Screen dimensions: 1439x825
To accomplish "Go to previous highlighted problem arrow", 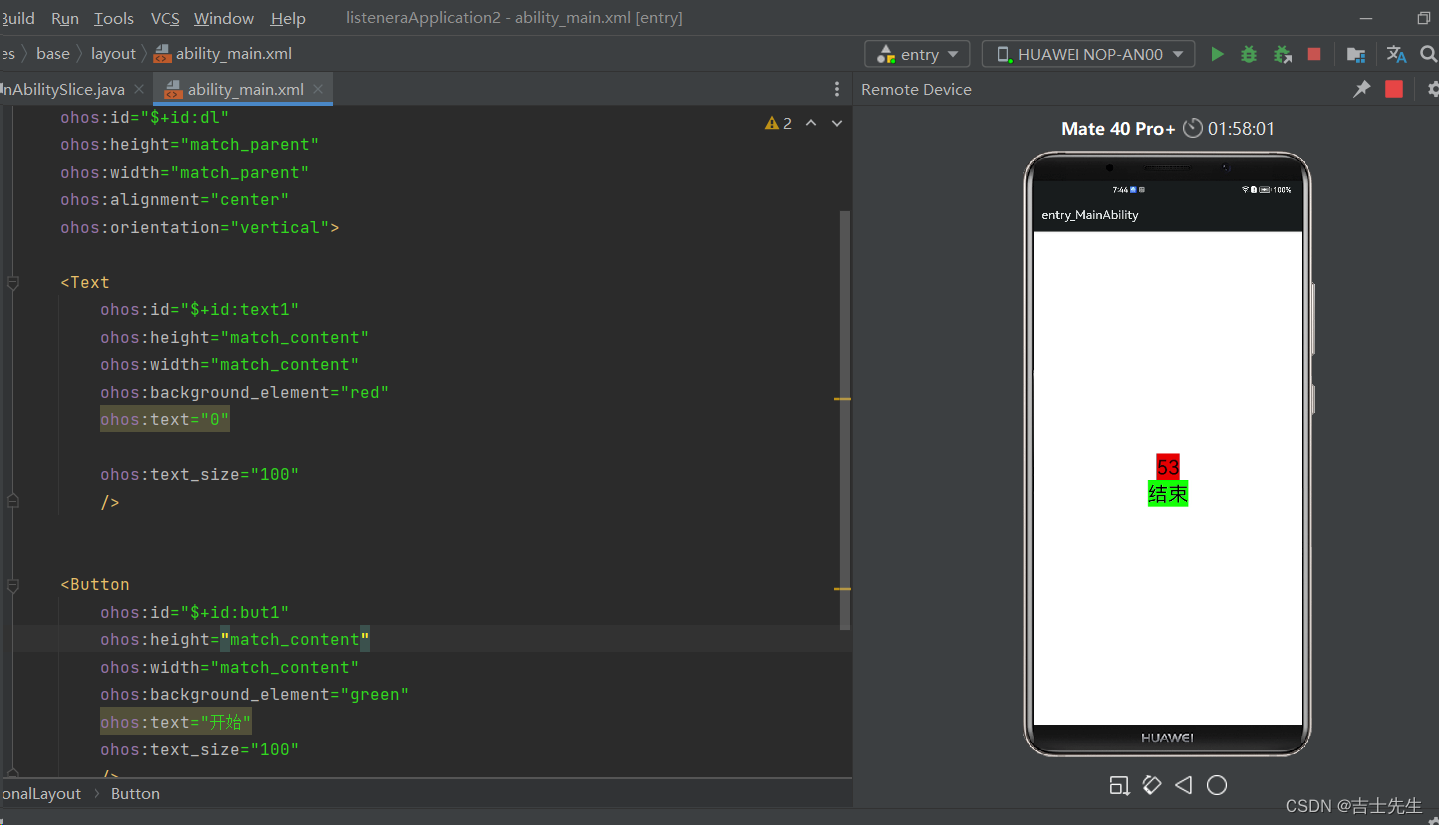I will click(x=811, y=123).
